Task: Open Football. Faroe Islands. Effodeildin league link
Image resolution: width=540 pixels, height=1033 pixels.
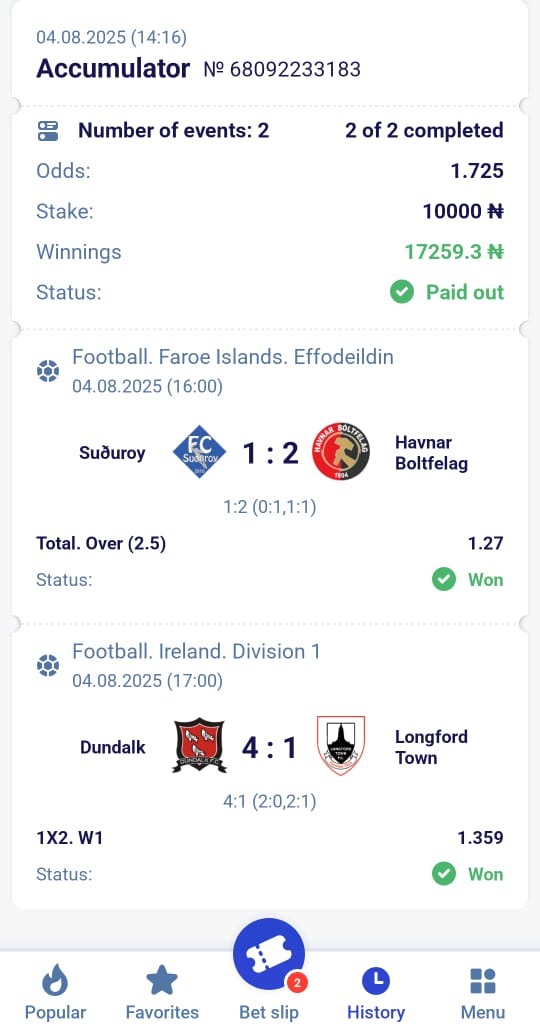Action: [x=232, y=357]
